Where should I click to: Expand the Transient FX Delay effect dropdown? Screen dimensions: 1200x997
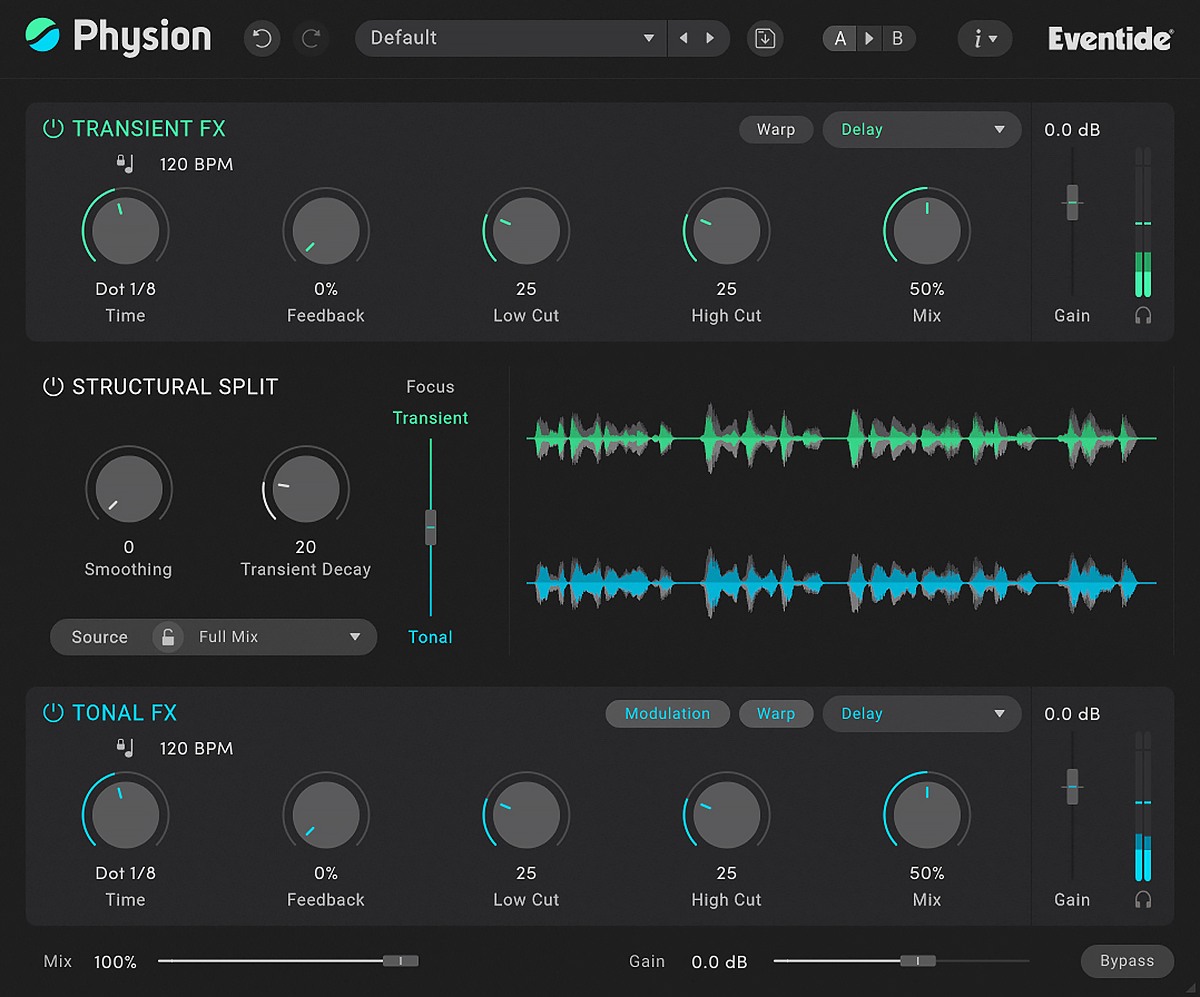(x=921, y=130)
